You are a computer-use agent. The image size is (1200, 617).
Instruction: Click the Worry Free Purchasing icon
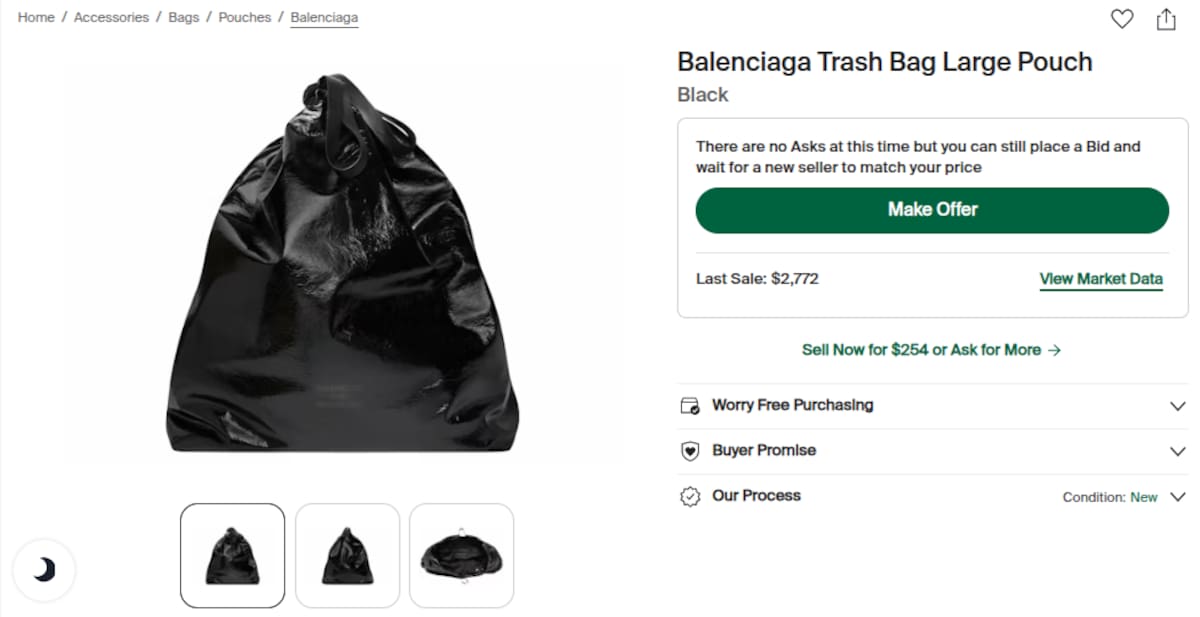(x=689, y=406)
